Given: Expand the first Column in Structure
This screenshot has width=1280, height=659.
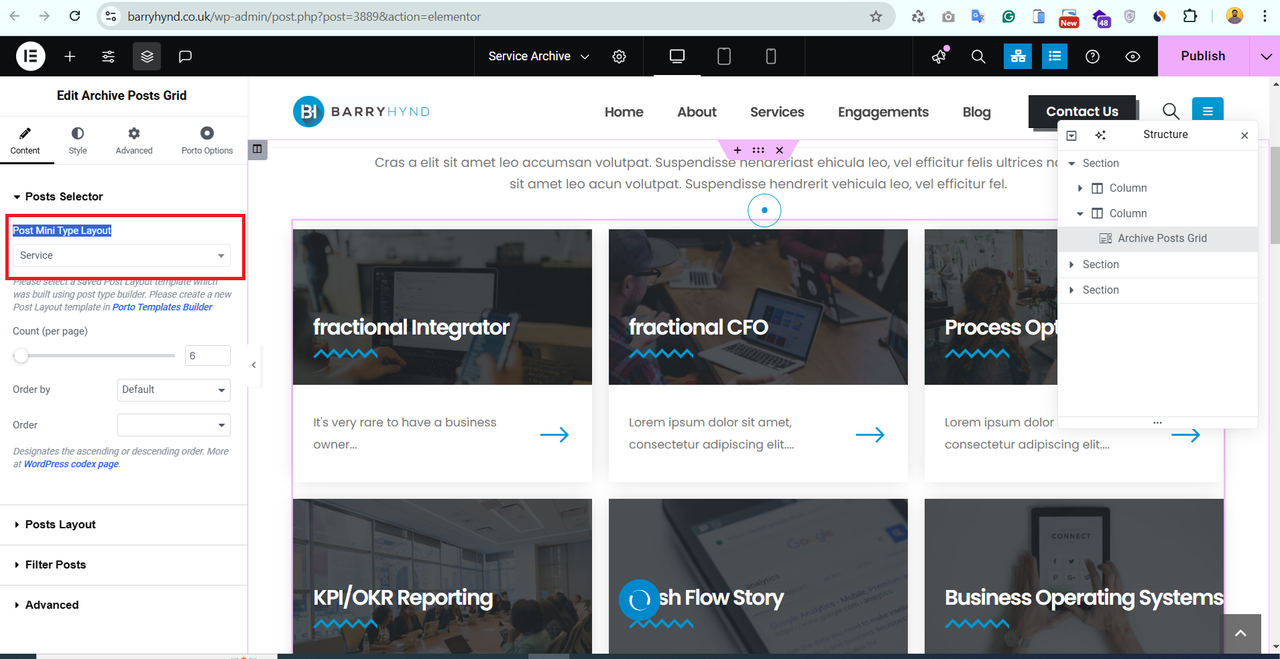Looking at the screenshot, I should (x=1080, y=188).
